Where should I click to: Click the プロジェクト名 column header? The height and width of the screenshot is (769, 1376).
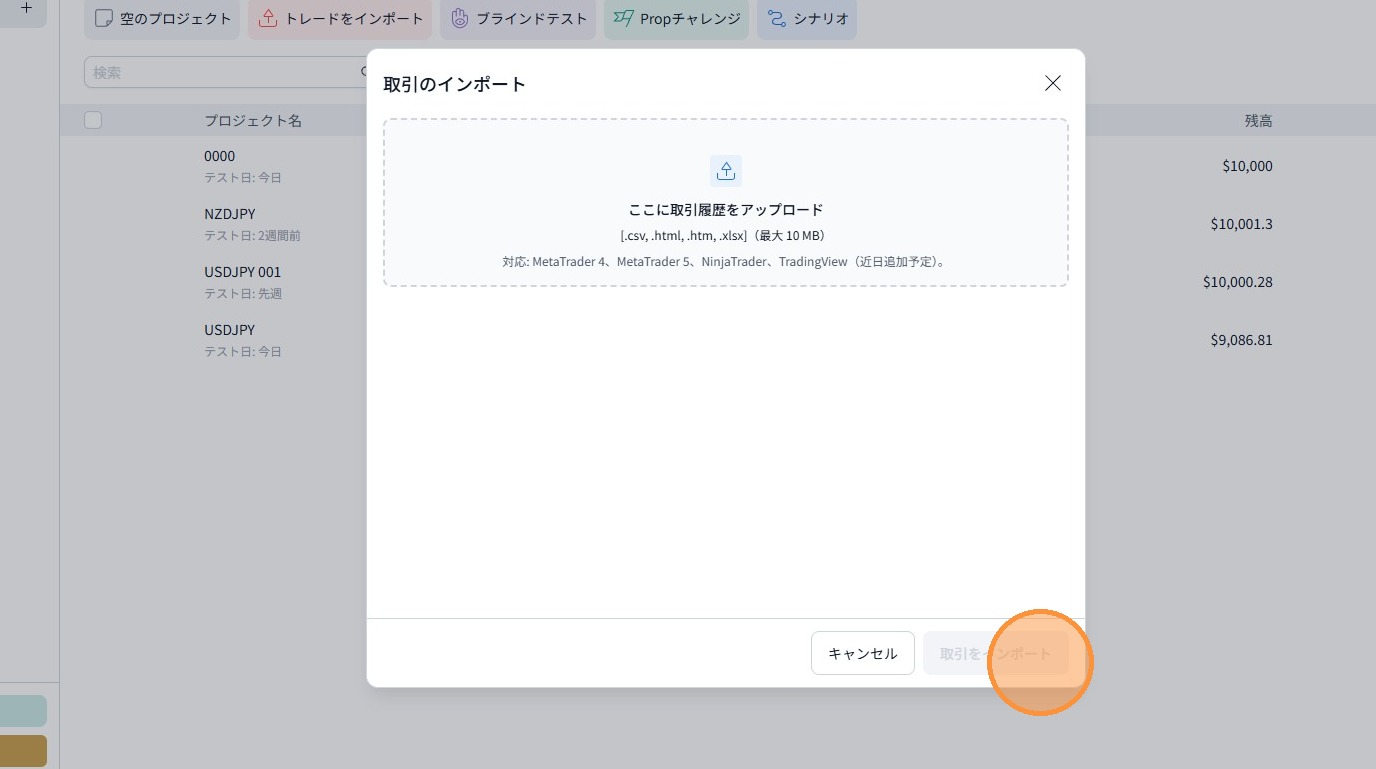click(x=253, y=121)
